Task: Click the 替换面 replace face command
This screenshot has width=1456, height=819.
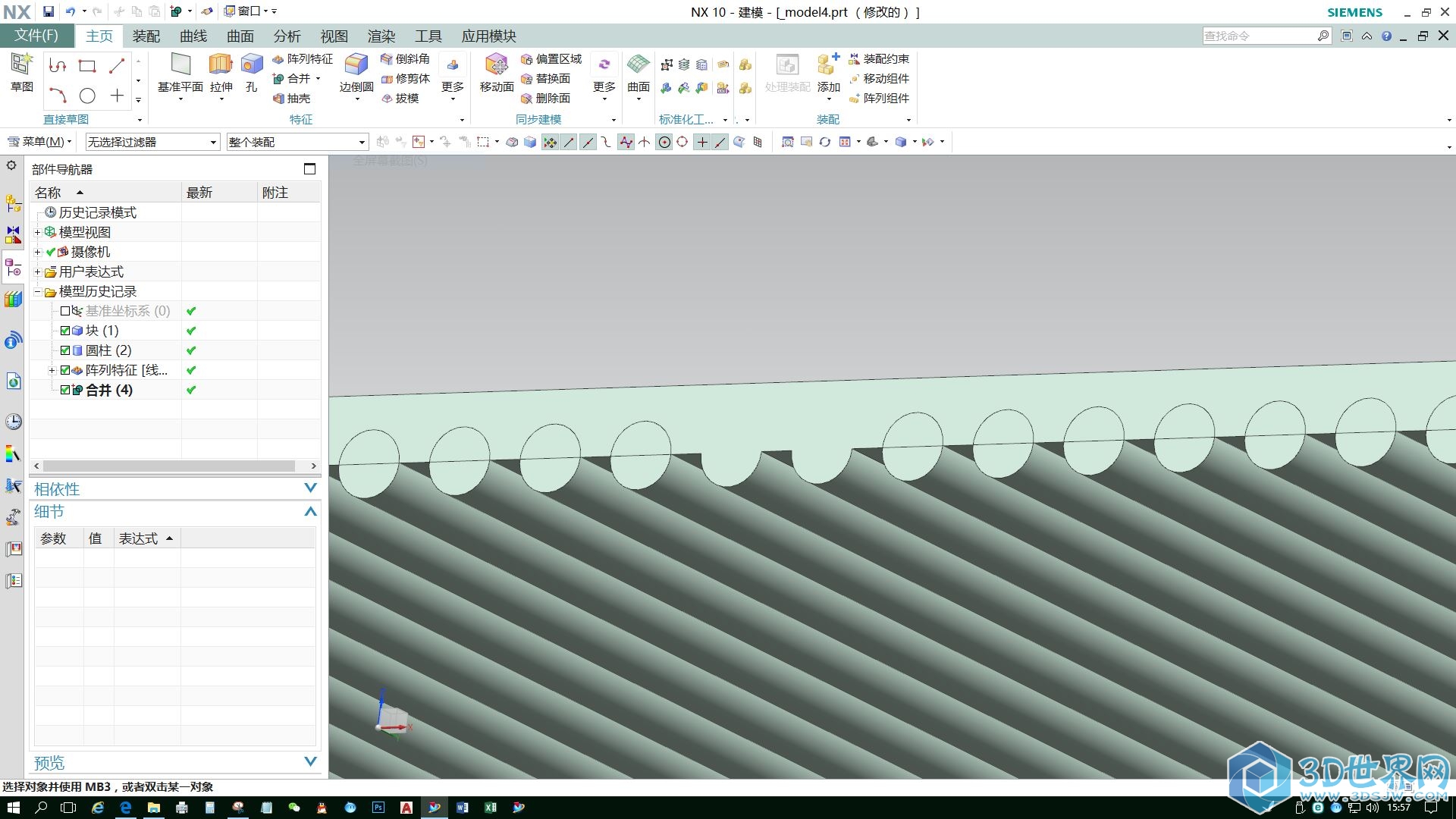Action: tap(545, 78)
